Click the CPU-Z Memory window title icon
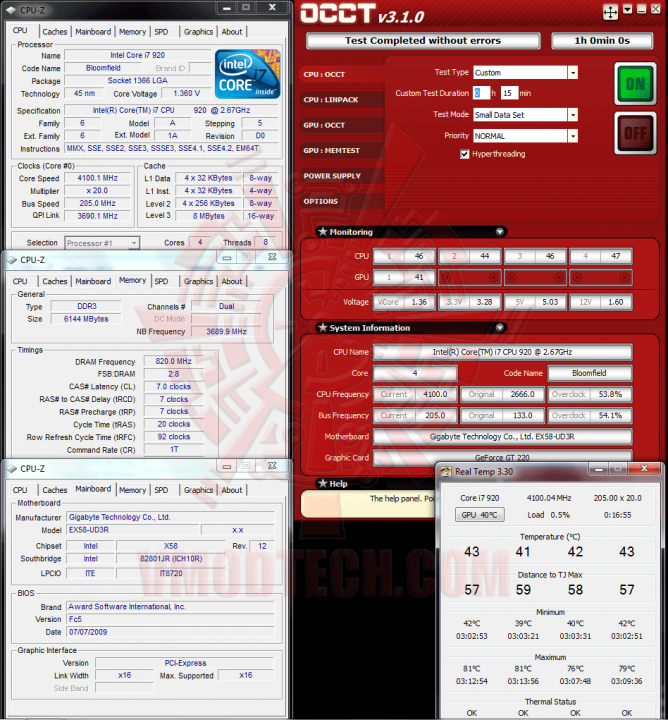This screenshot has height=720, width=668. (x=11, y=260)
